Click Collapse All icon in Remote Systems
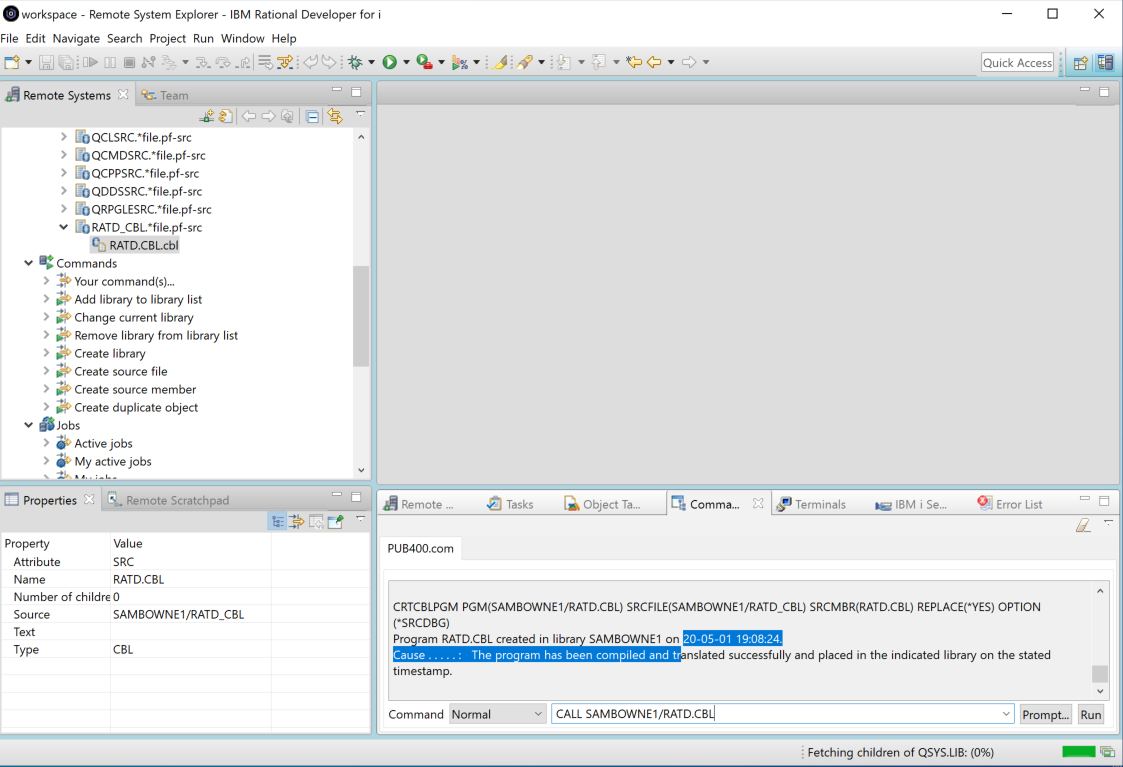This screenshot has height=767, width=1123. point(312,117)
